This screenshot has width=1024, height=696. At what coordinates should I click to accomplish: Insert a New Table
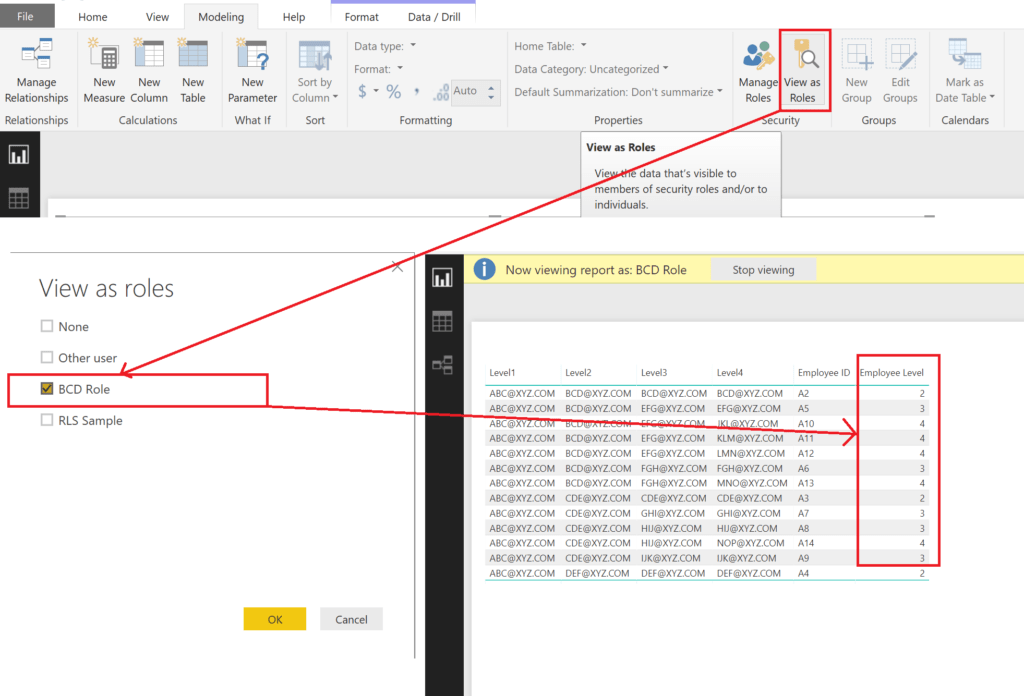tap(192, 70)
